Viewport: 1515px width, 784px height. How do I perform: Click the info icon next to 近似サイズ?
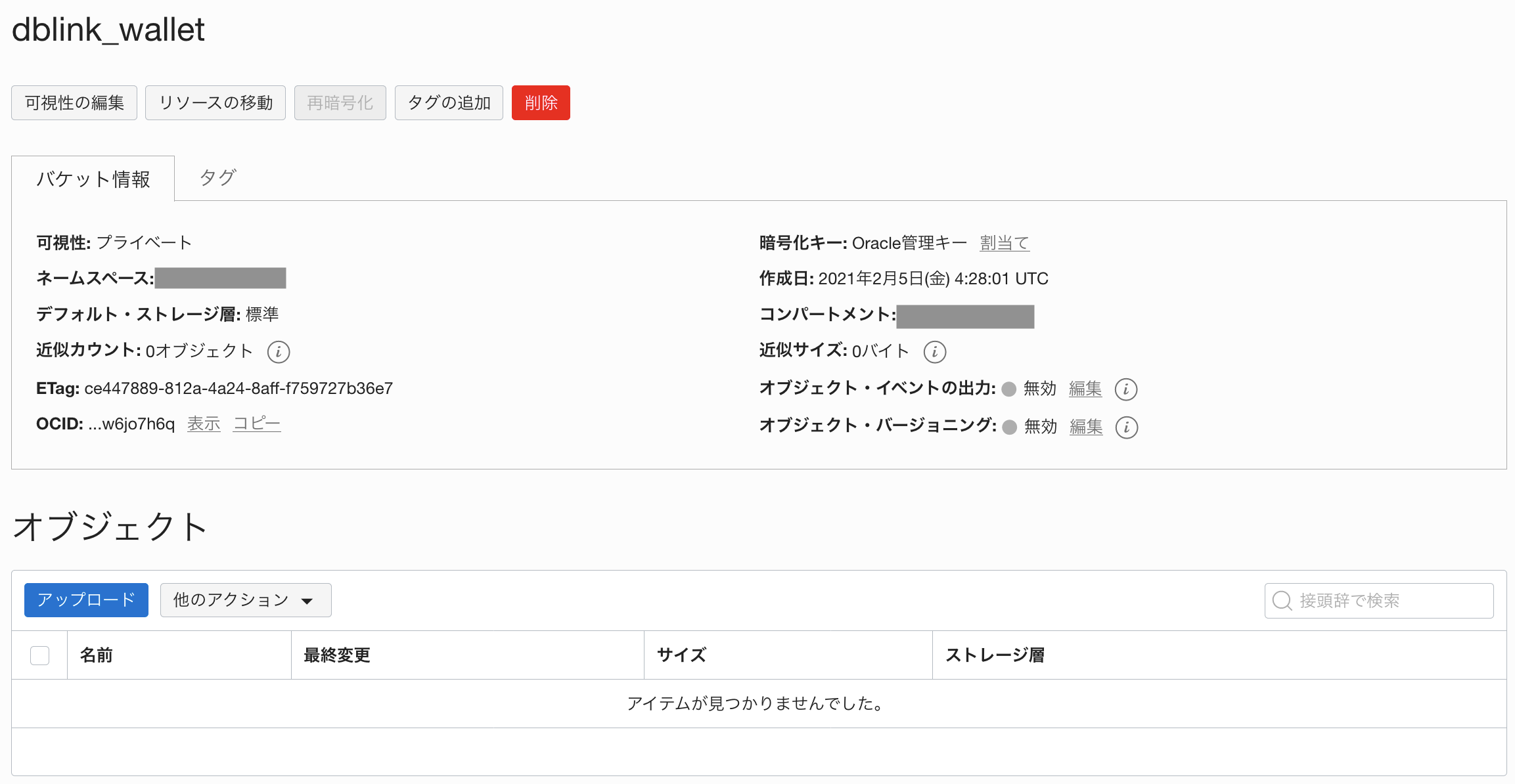point(936,352)
